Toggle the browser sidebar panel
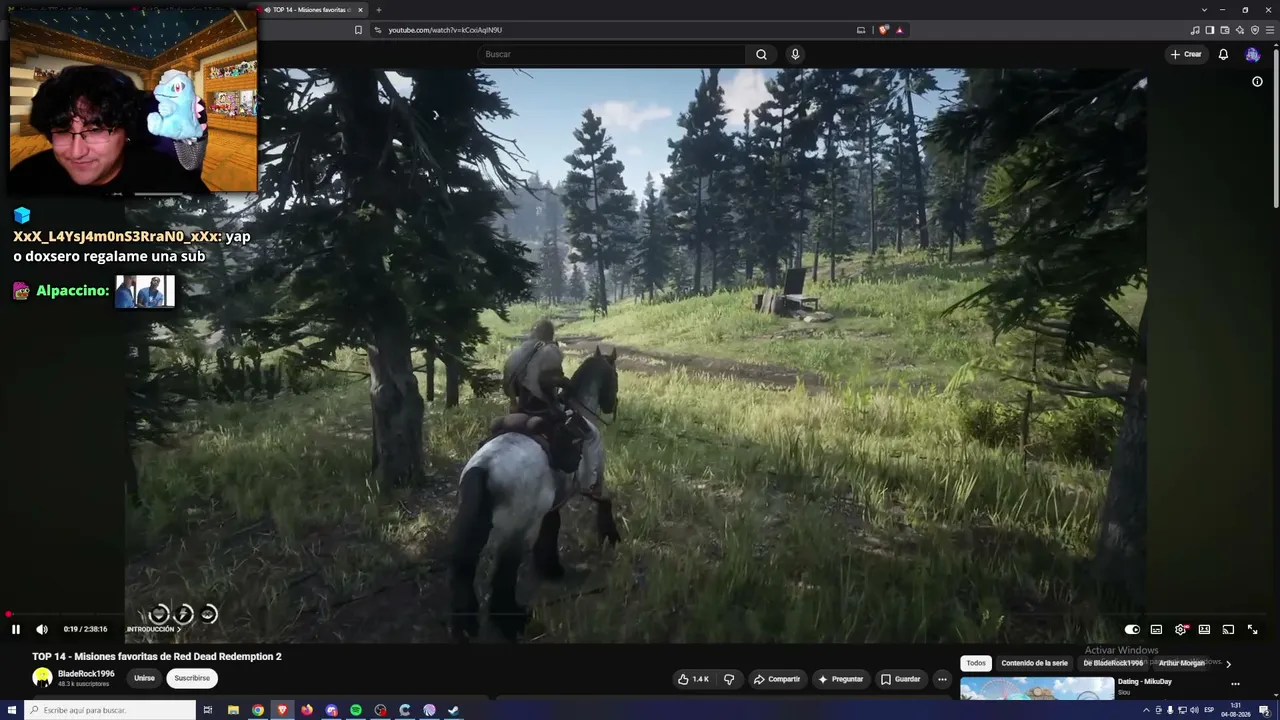The width and height of the screenshot is (1280, 720). coord(1210,30)
